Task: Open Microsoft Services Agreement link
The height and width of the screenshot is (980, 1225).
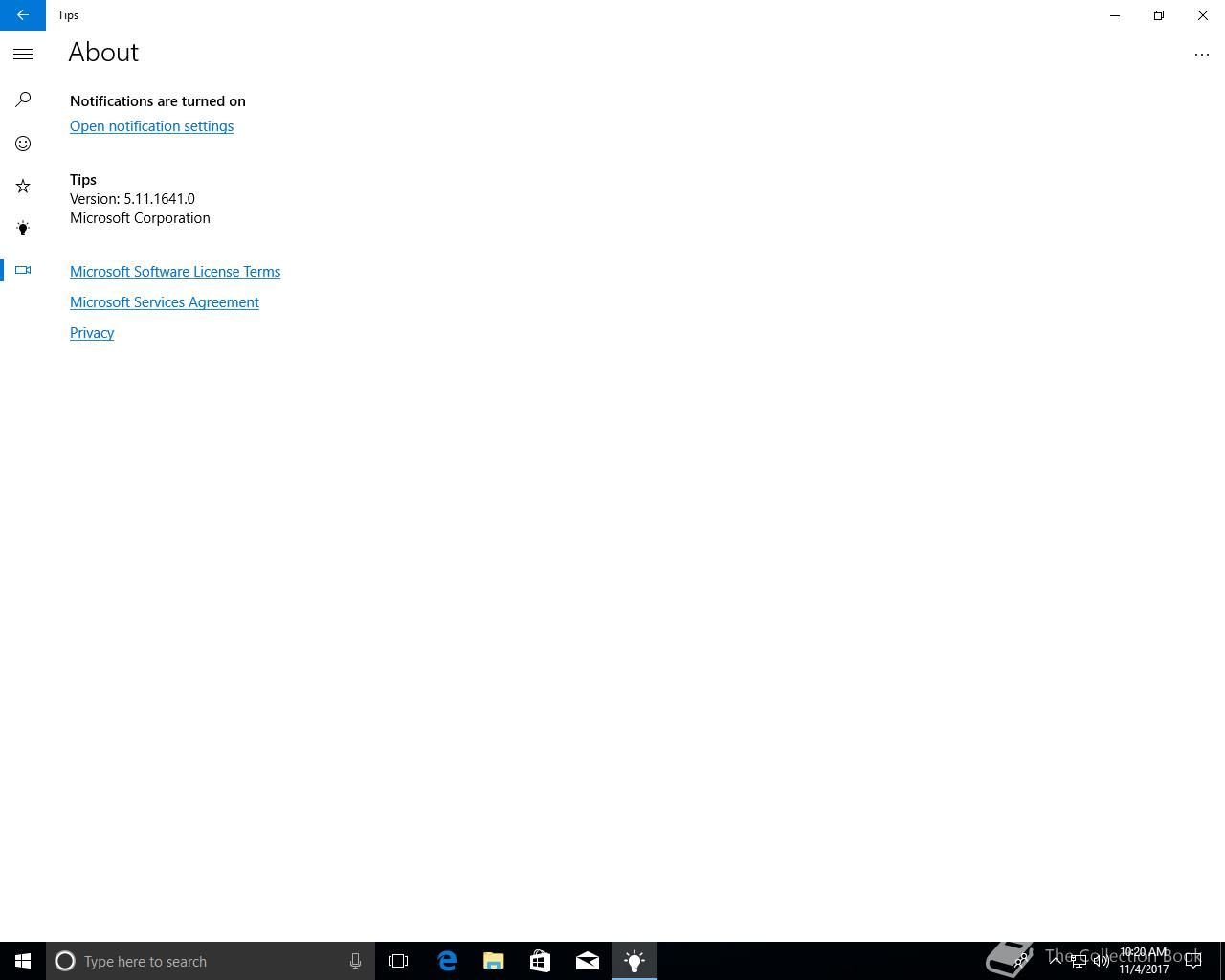Action: [165, 302]
